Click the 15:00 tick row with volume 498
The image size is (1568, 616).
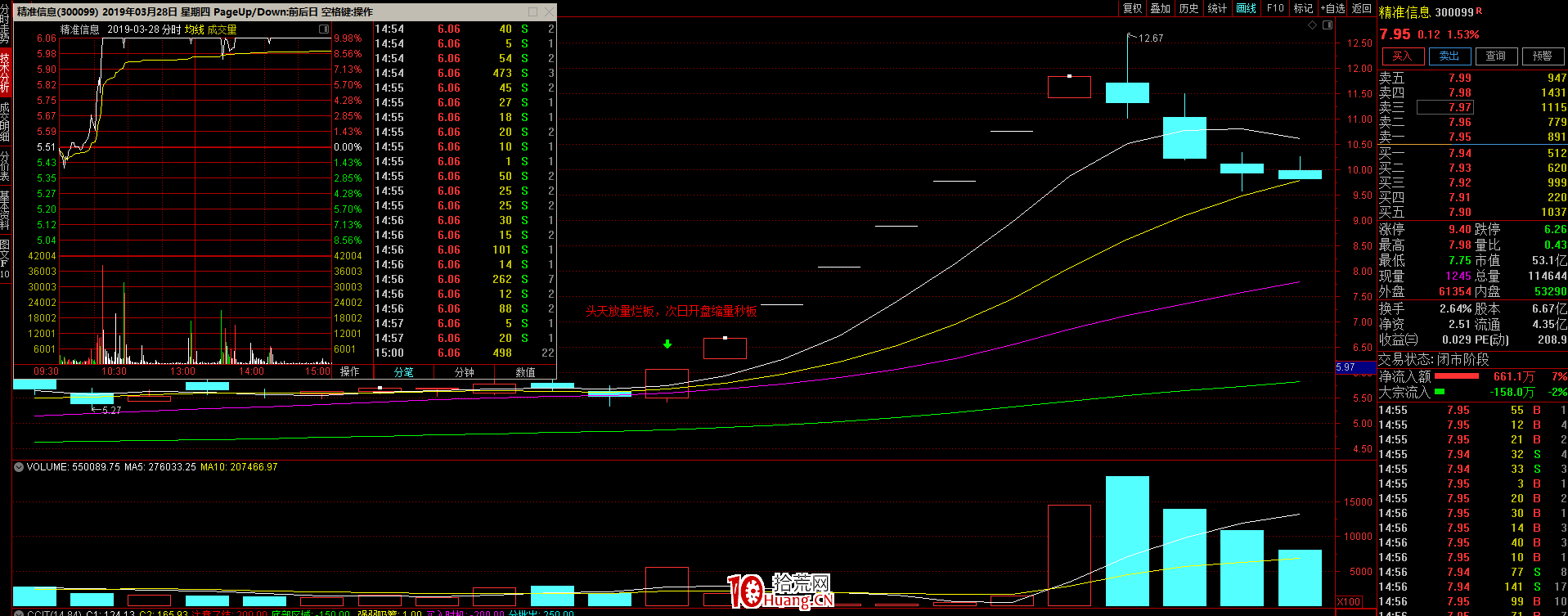(465, 353)
